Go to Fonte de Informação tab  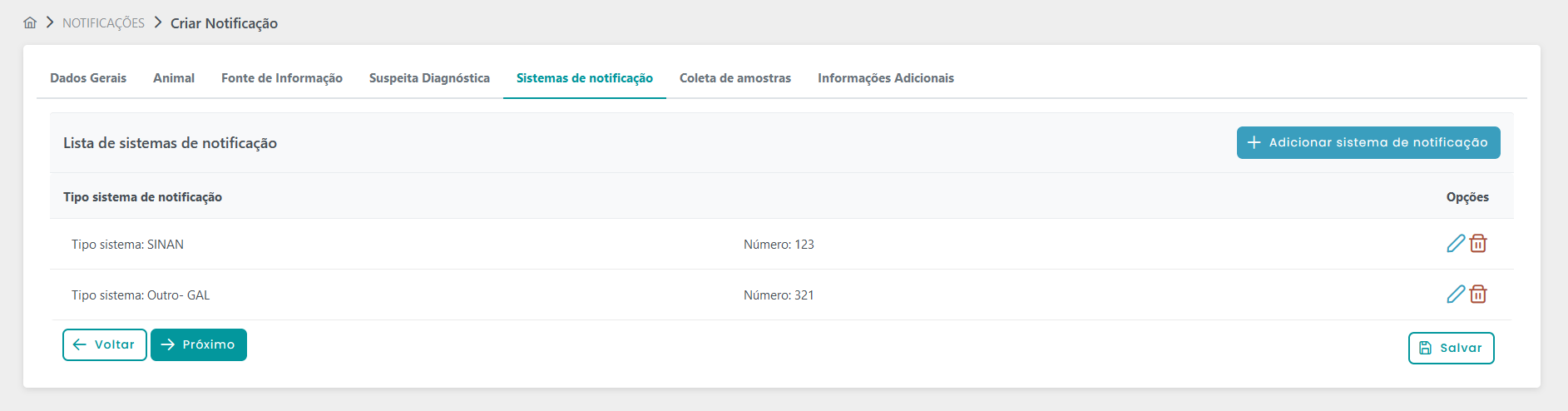pos(282,78)
